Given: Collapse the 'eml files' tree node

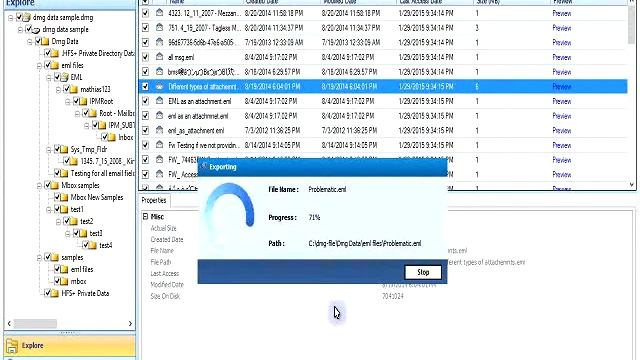Looking at the screenshot, I should click(39, 66).
